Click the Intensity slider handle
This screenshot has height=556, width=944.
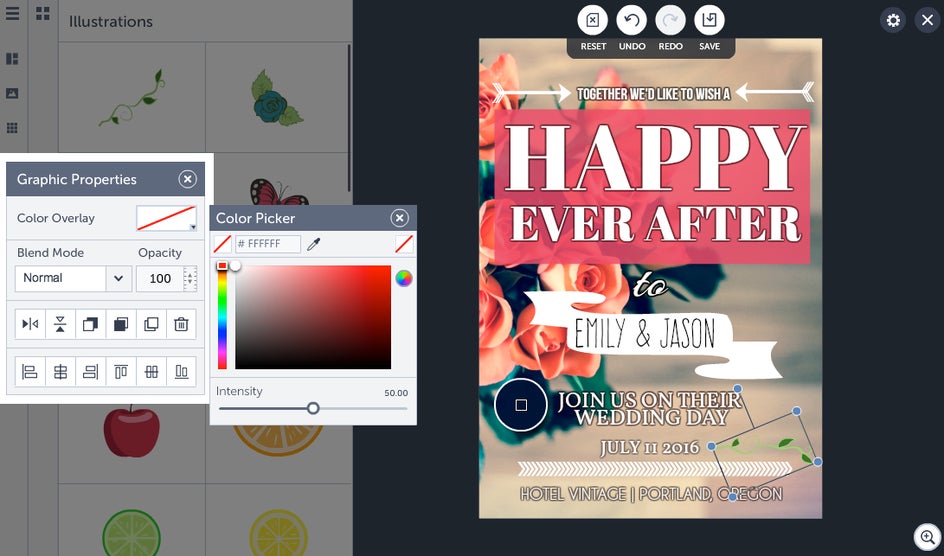313,409
